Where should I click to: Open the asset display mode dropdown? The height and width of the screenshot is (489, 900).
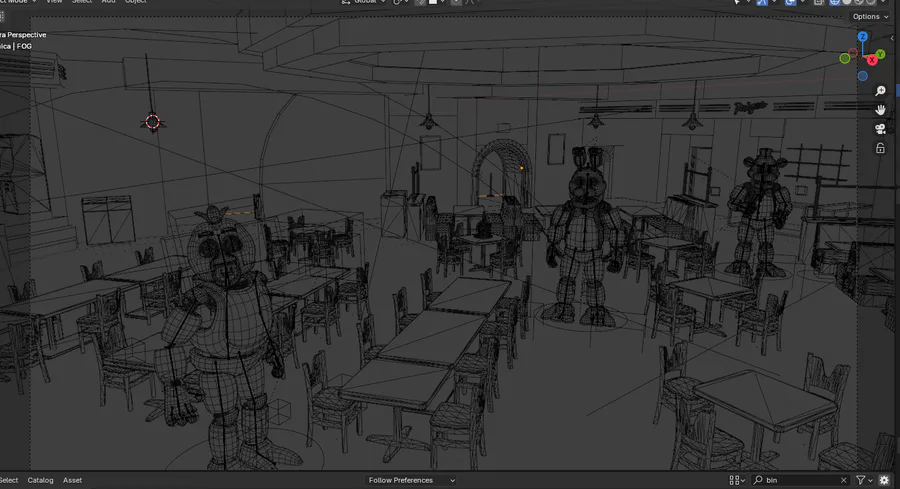(x=736, y=480)
